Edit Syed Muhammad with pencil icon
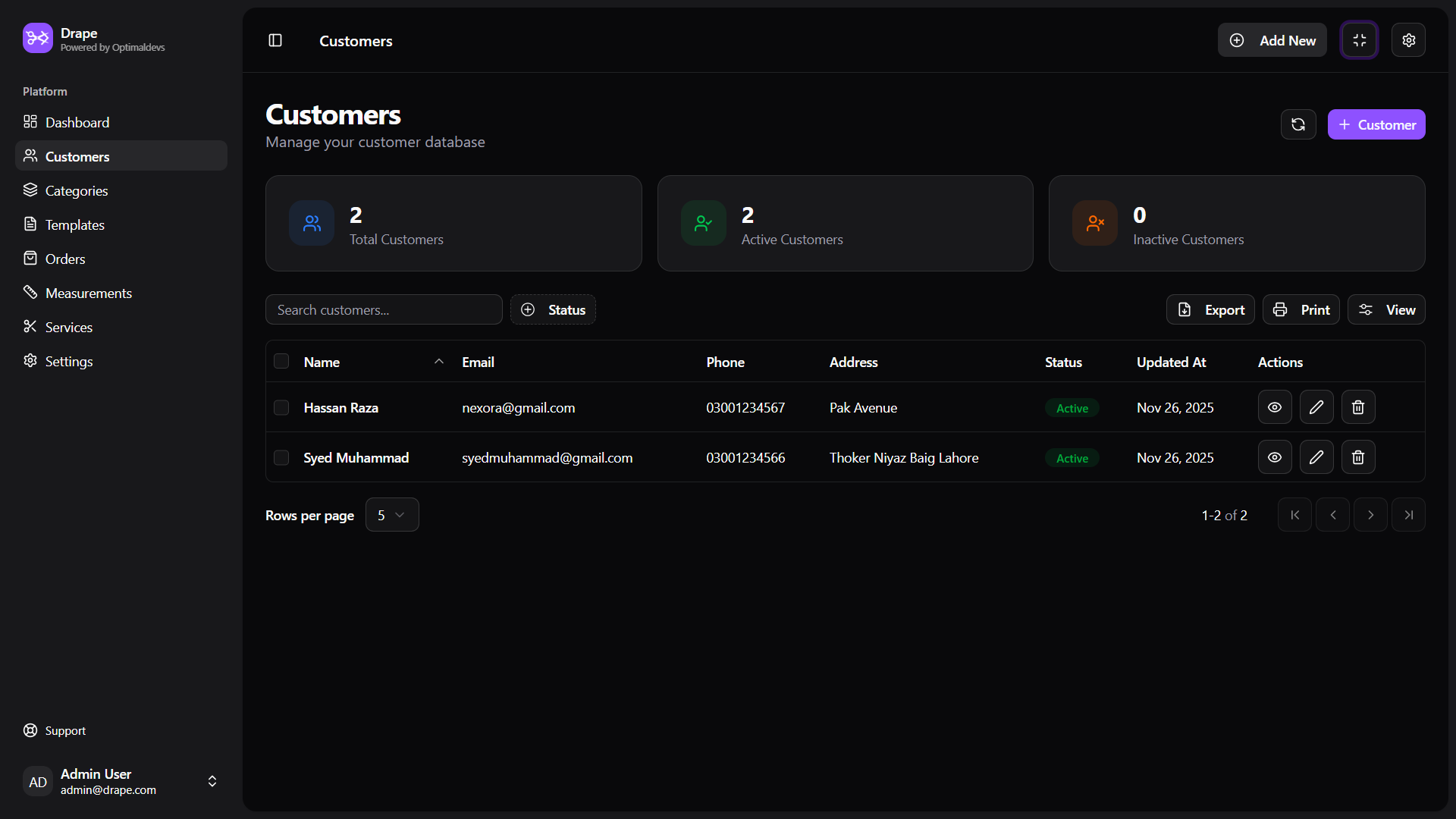This screenshot has width=1456, height=819. pos(1316,457)
